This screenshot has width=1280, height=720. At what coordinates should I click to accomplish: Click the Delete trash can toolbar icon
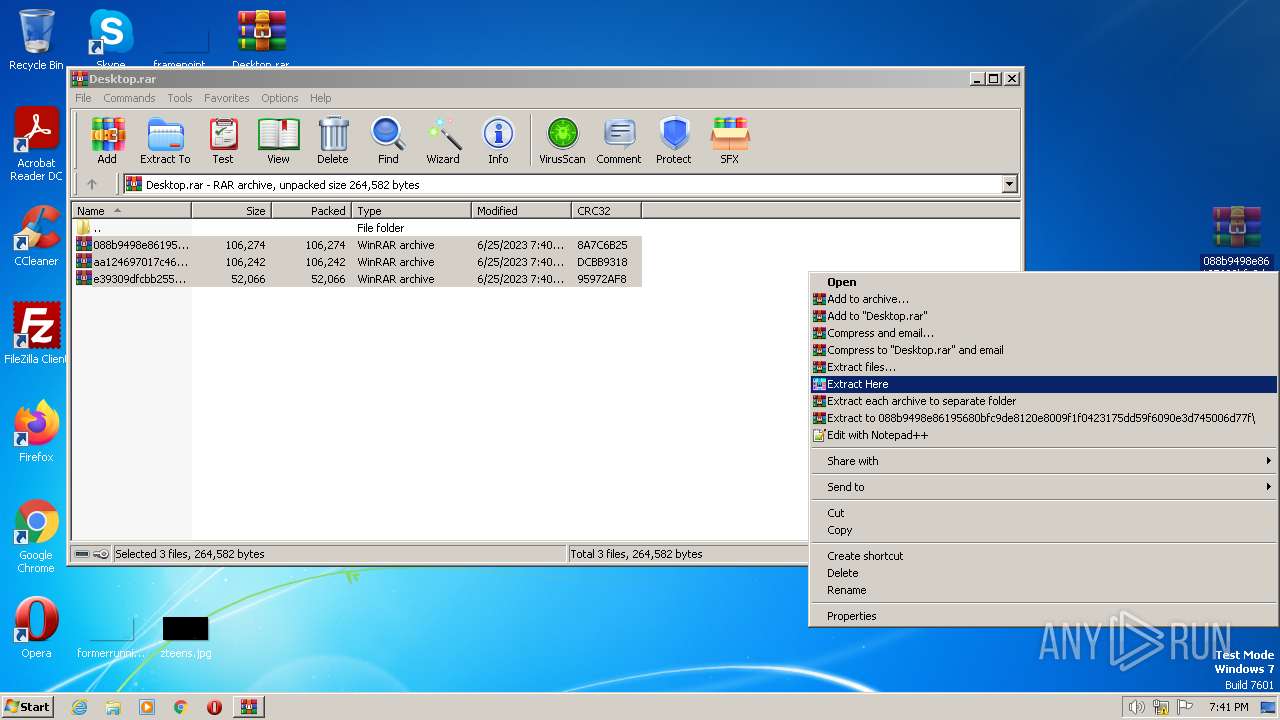pos(333,140)
